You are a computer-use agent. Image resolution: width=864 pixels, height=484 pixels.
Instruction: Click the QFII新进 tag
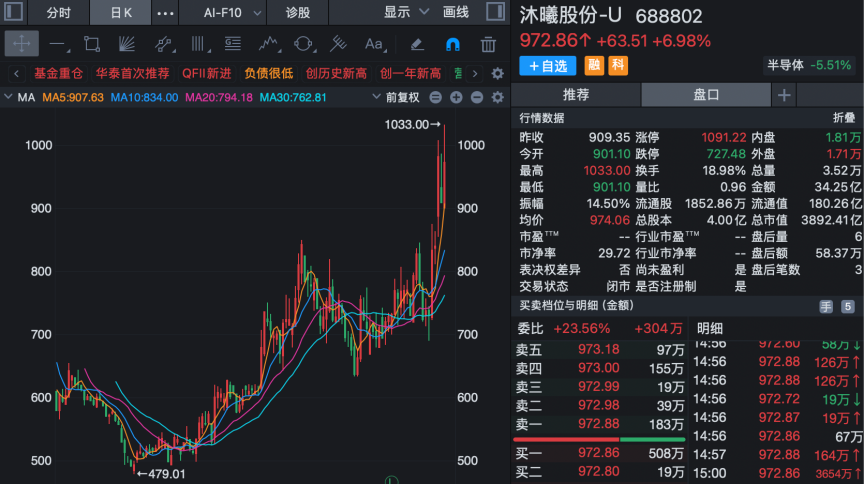pyautogui.click(x=207, y=73)
